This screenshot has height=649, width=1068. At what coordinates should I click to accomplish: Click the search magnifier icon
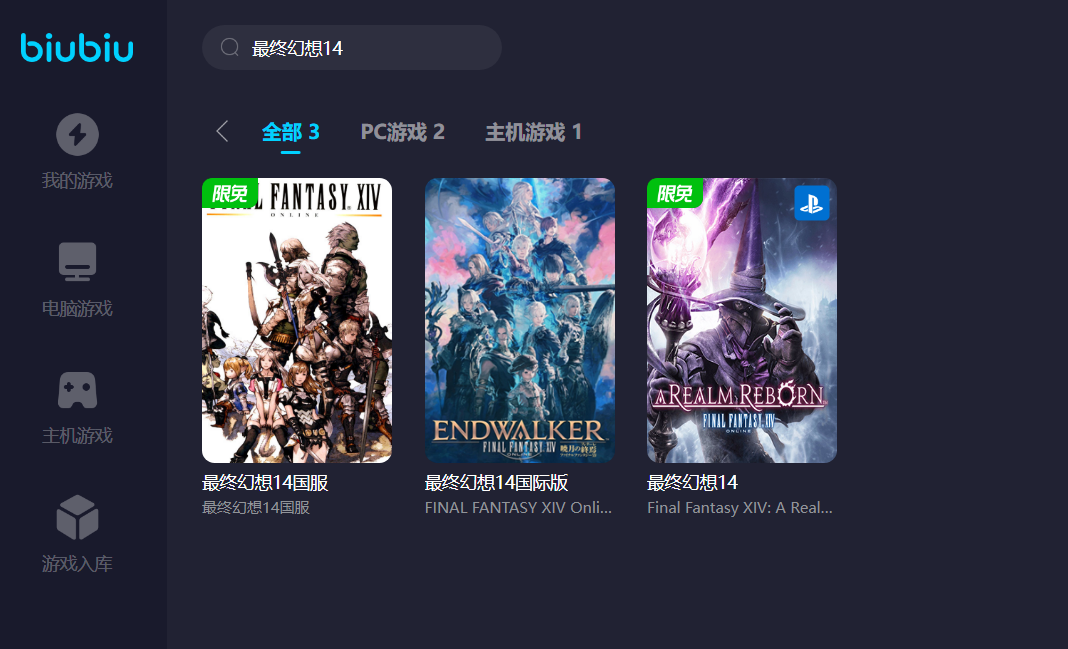230,47
